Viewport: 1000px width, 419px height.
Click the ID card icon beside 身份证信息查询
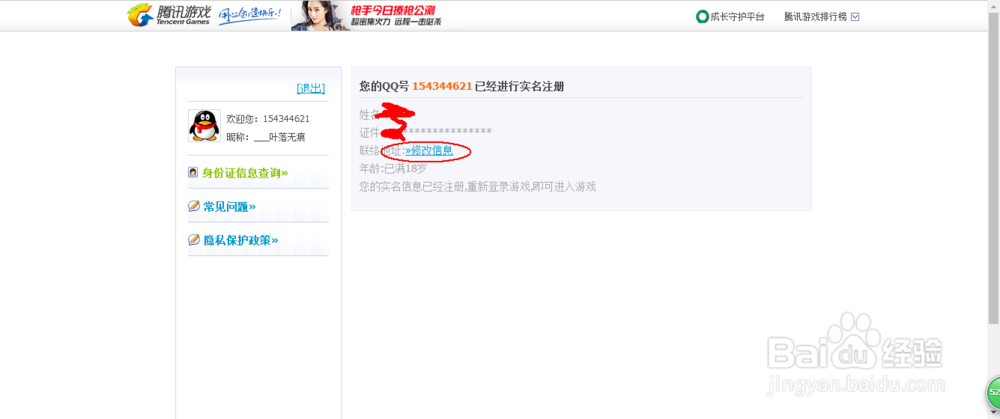point(193,172)
